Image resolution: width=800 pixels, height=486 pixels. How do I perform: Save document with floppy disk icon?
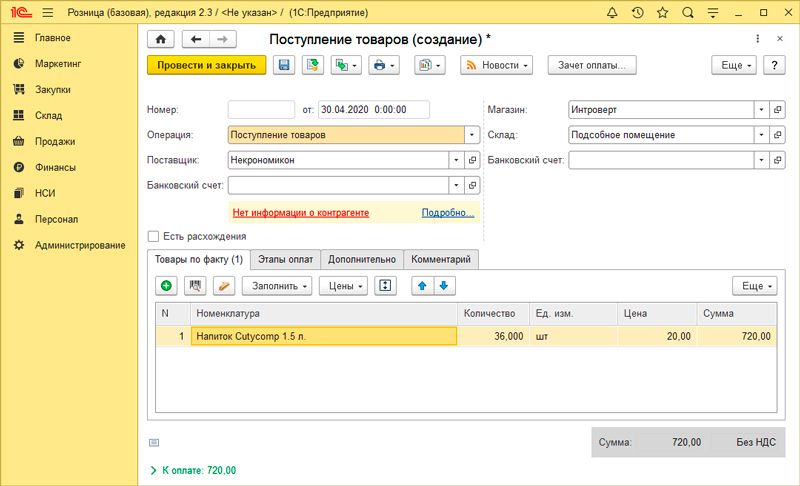pos(284,65)
